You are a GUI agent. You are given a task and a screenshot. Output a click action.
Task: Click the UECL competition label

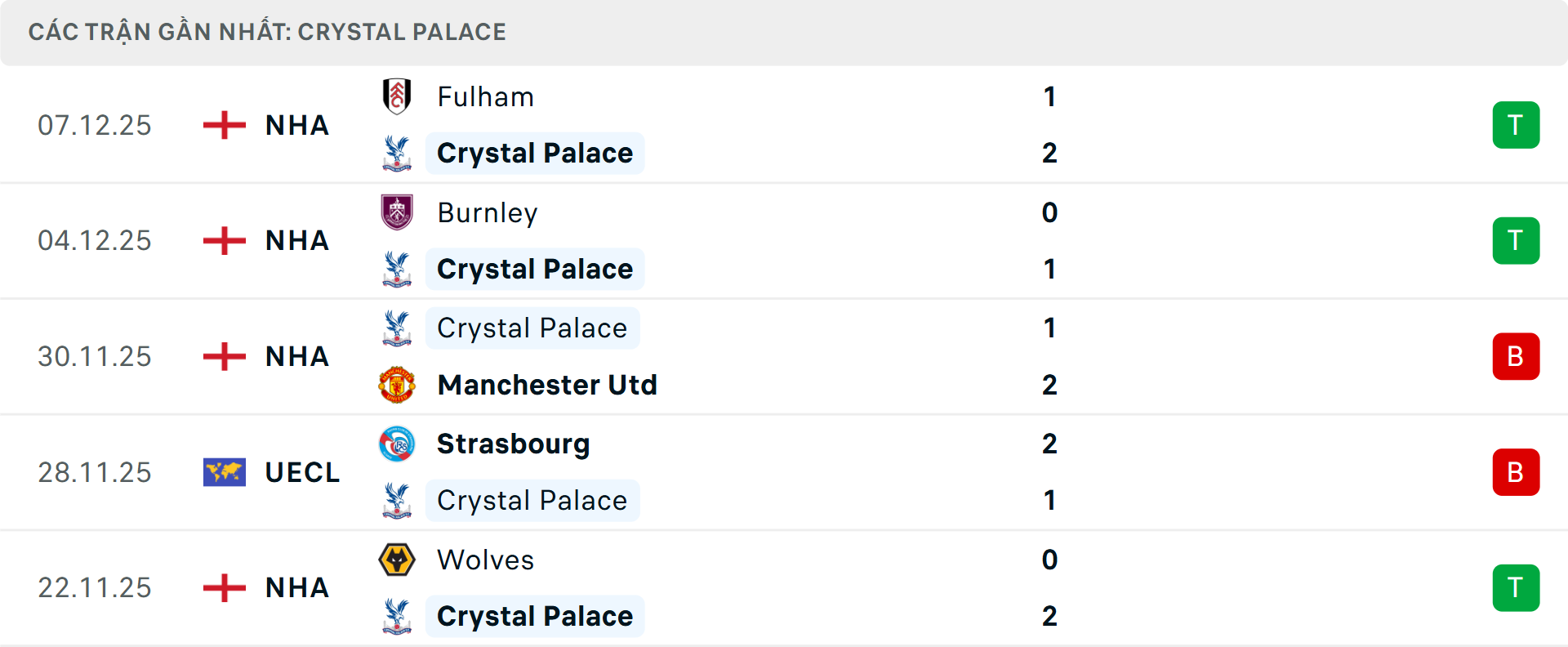pos(302,472)
